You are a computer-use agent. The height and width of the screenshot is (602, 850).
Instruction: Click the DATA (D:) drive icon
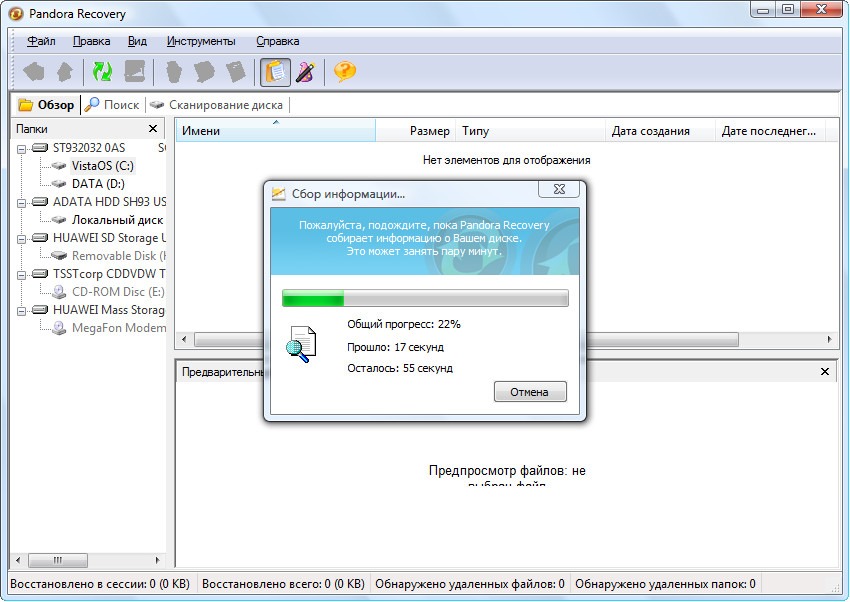(x=59, y=184)
